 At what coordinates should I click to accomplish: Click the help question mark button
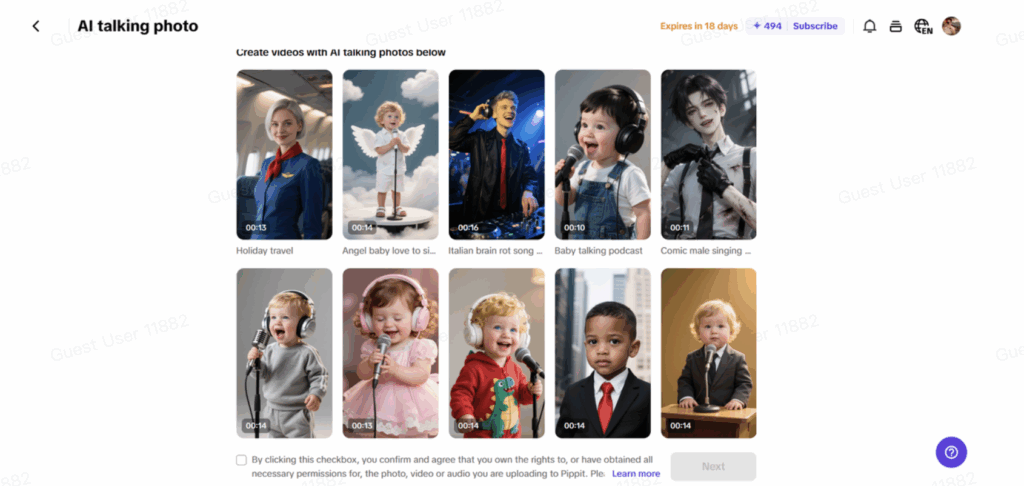pos(952,452)
